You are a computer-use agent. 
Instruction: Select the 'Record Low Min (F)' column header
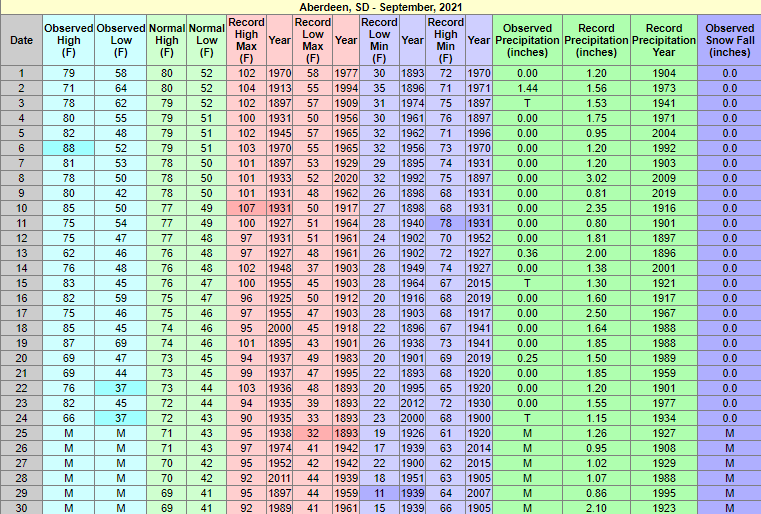[x=380, y=40]
